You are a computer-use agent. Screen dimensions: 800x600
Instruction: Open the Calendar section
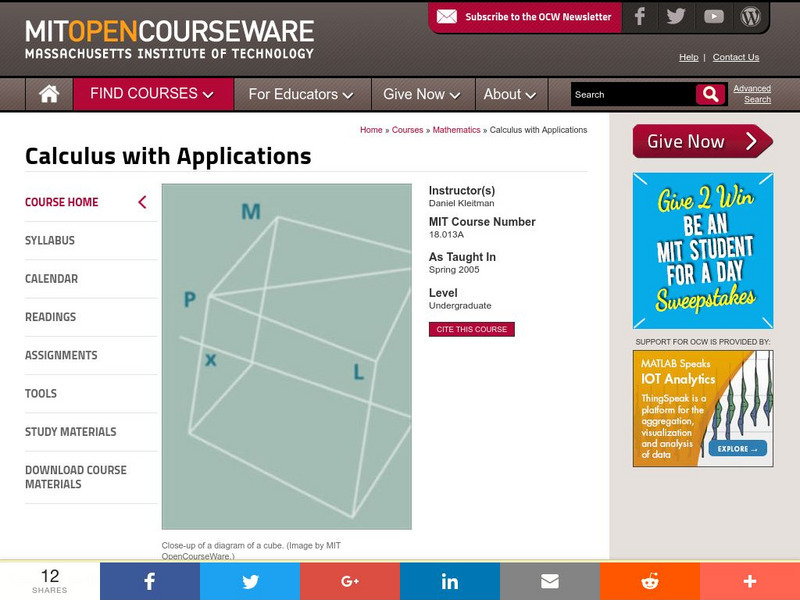[52, 279]
